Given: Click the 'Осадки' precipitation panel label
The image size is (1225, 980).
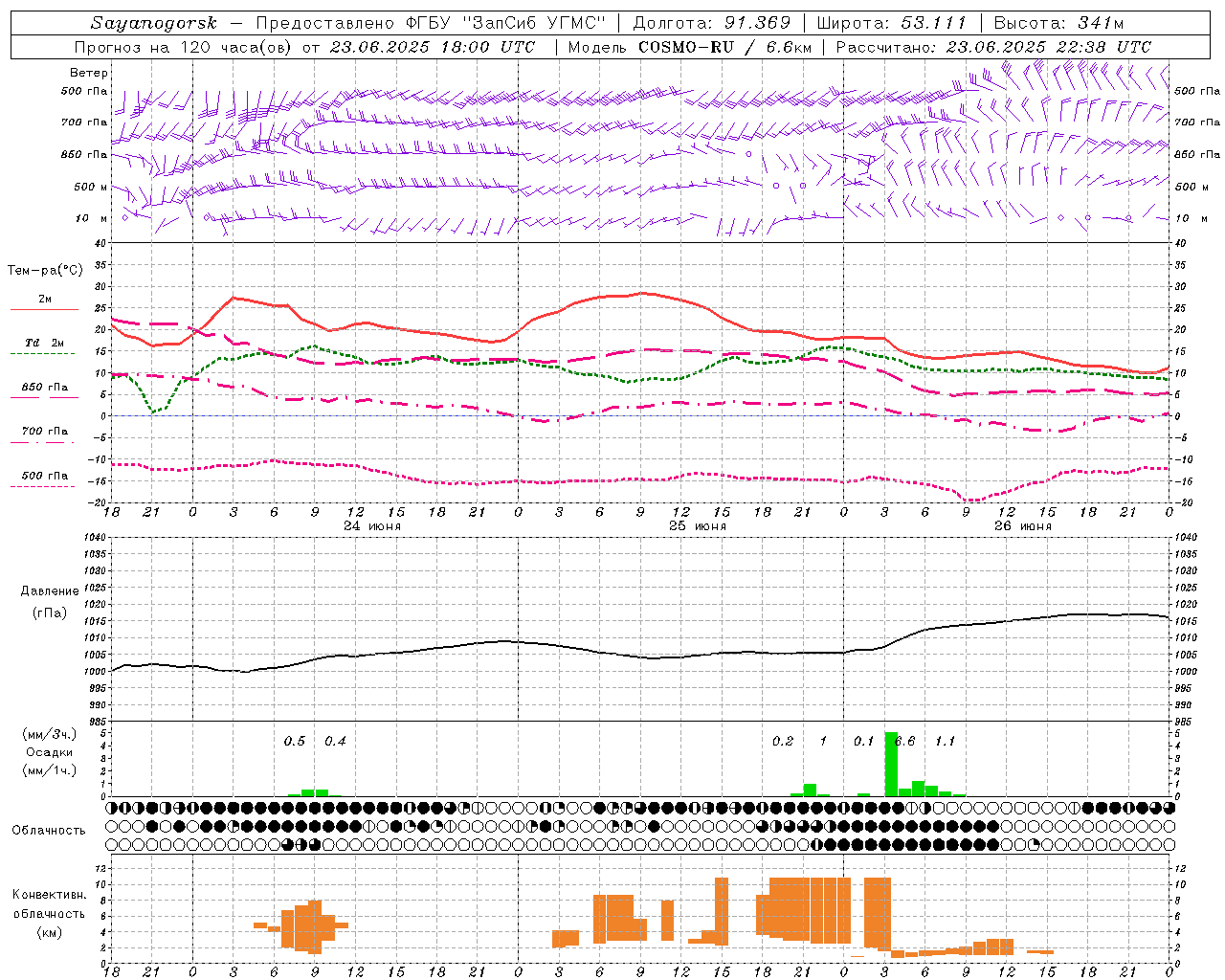Looking at the screenshot, I should [49, 752].
